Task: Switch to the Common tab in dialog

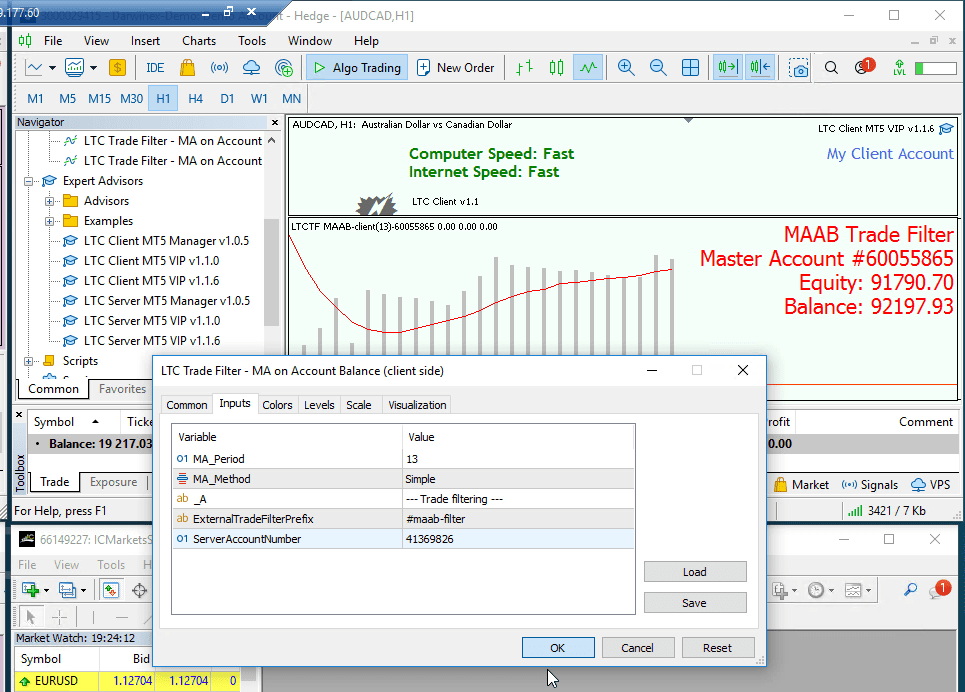Action: (186, 405)
